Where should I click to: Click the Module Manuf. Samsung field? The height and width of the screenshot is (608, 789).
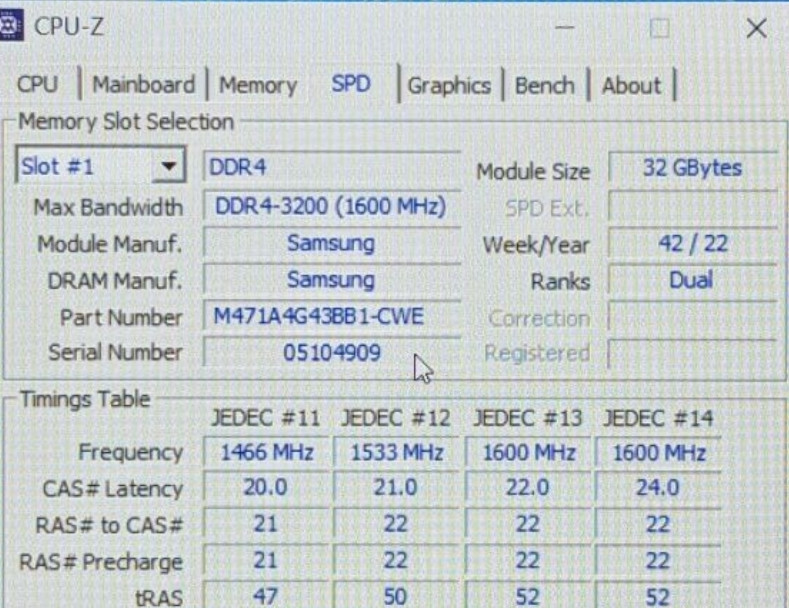tap(330, 243)
